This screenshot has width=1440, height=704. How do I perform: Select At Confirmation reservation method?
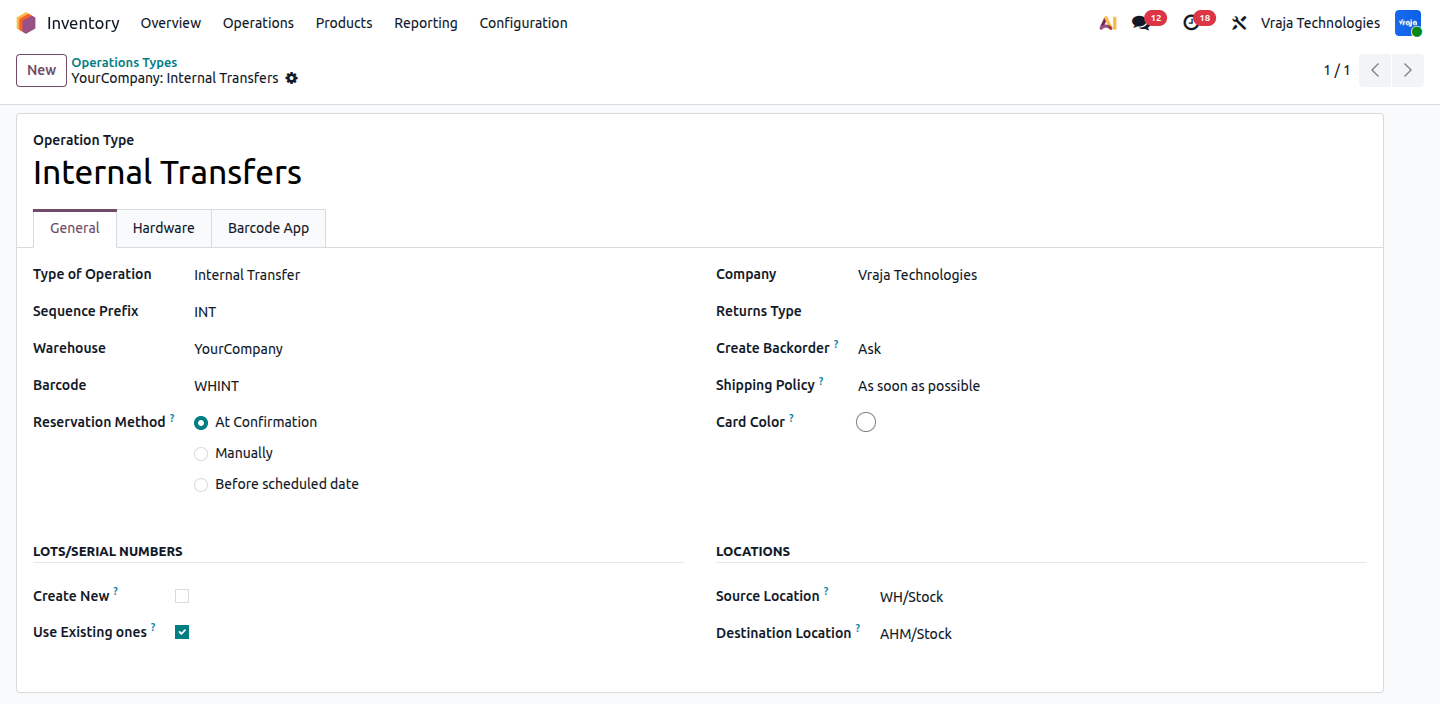[x=201, y=423]
